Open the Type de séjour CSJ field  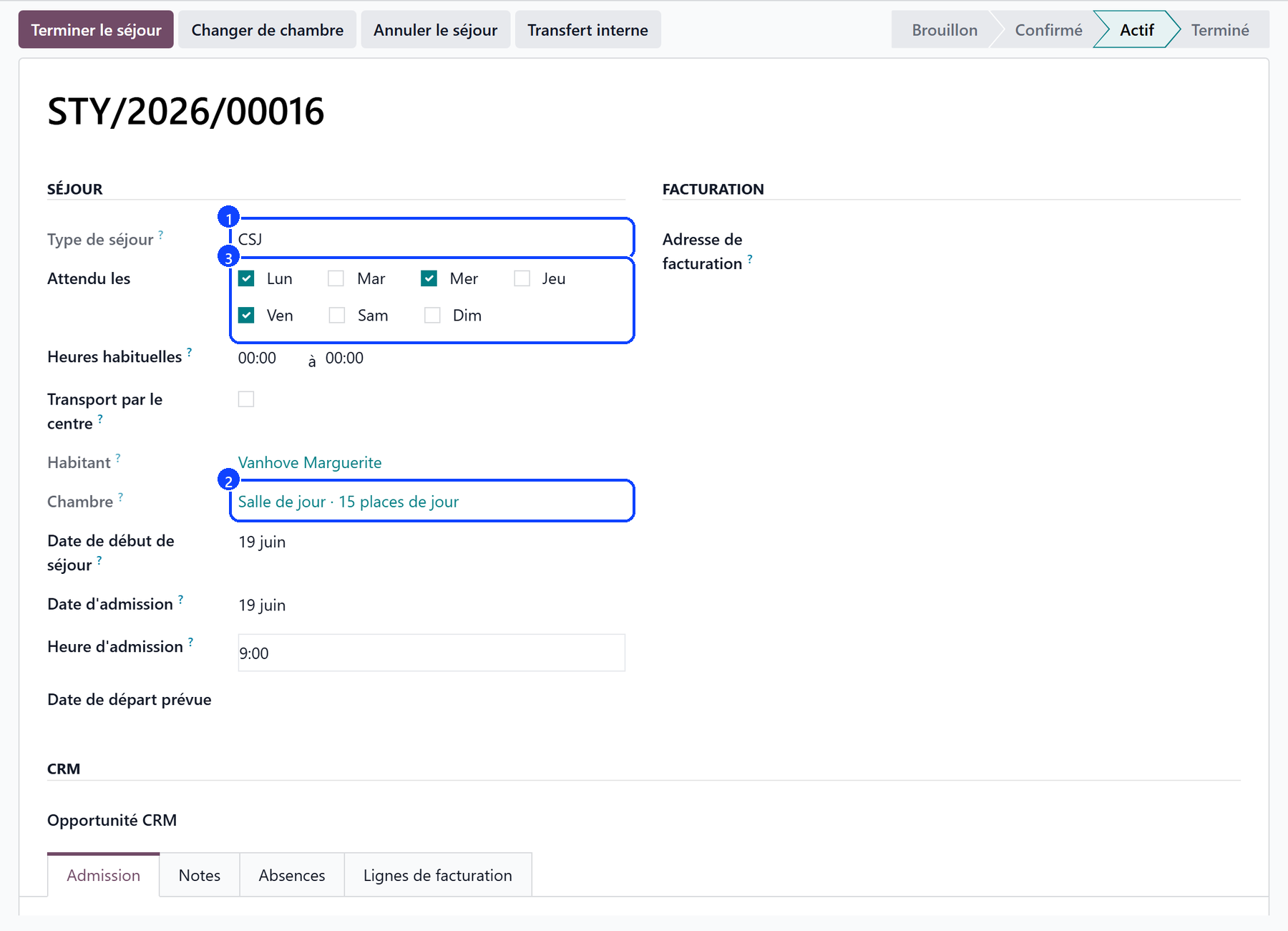pyautogui.click(x=431, y=239)
